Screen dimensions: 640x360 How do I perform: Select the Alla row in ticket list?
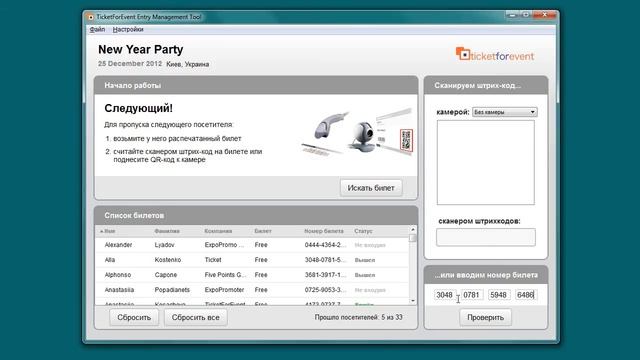[251, 260]
